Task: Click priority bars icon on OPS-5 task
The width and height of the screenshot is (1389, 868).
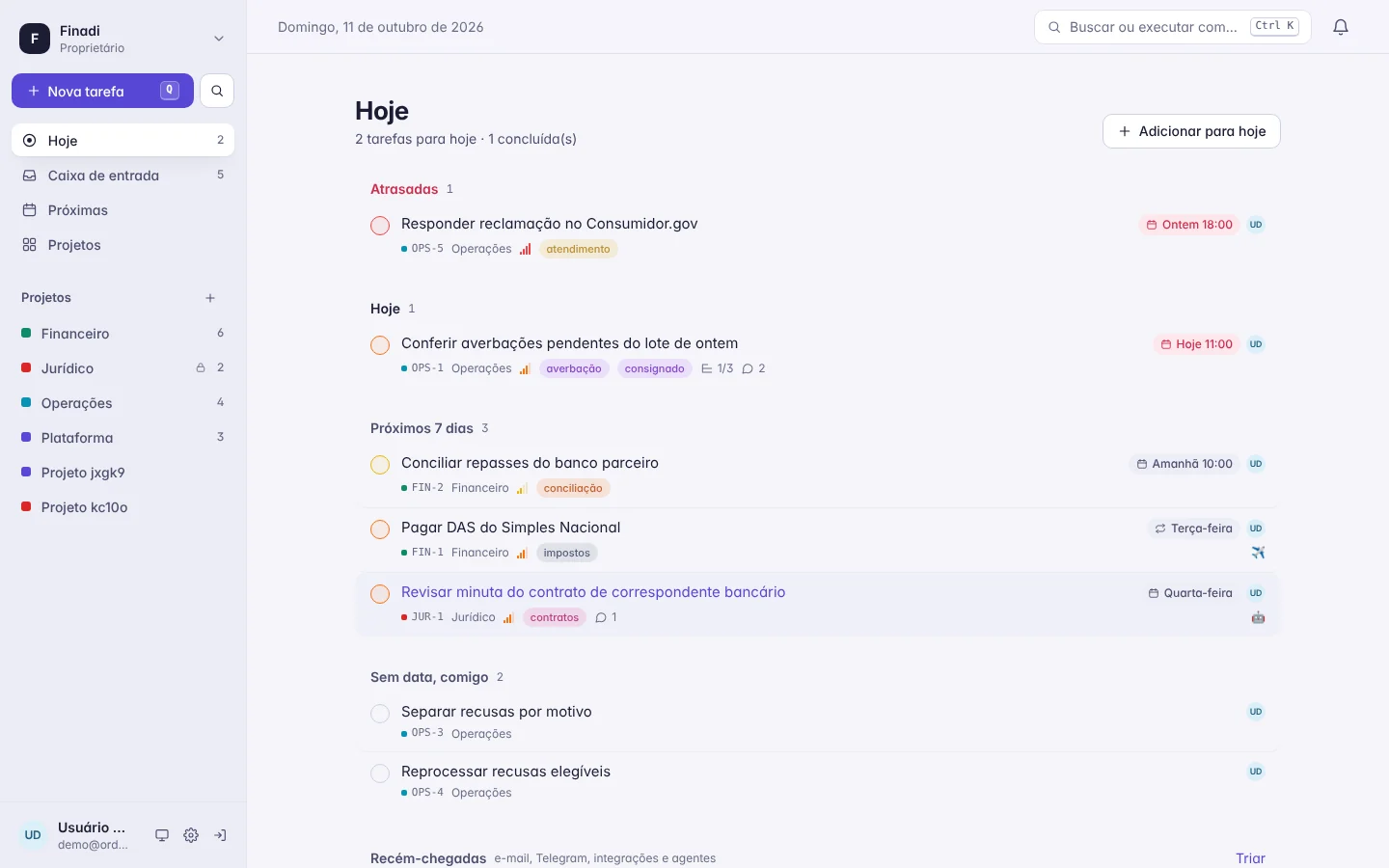Action: pyautogui.click(x=526, y=249)
